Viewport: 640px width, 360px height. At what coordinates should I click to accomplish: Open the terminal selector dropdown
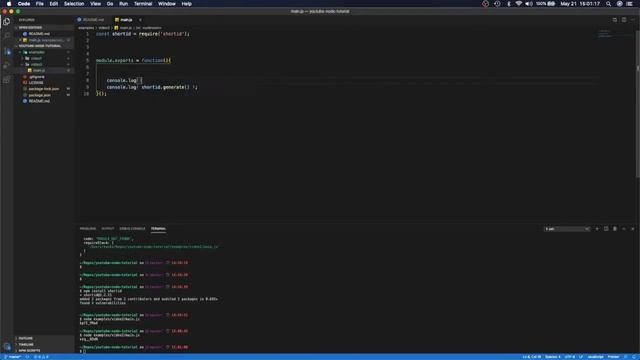tap(567, 229)
